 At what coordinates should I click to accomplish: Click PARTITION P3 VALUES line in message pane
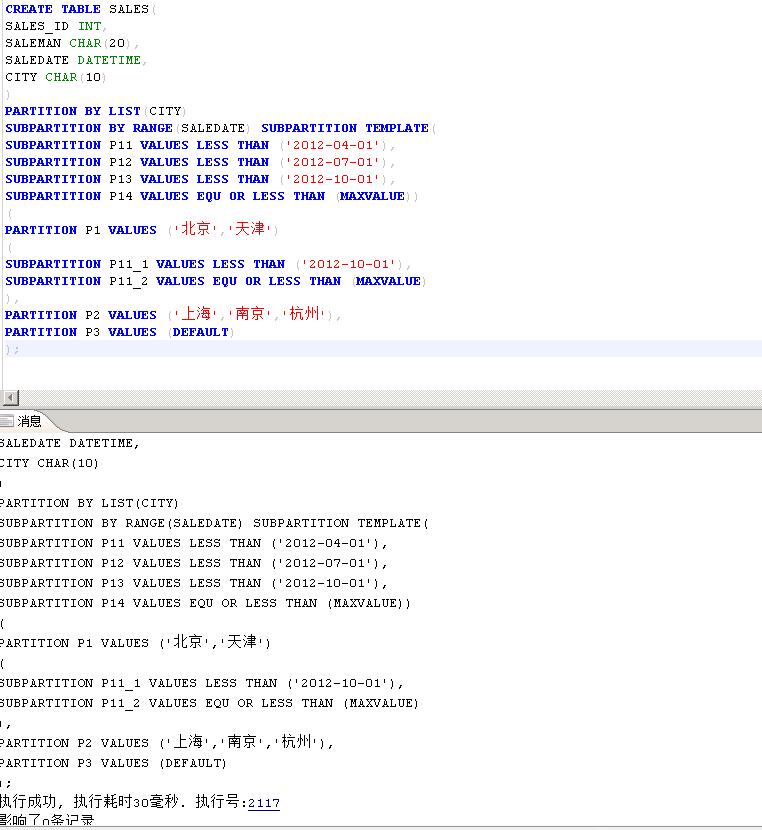tap(113, 763)
